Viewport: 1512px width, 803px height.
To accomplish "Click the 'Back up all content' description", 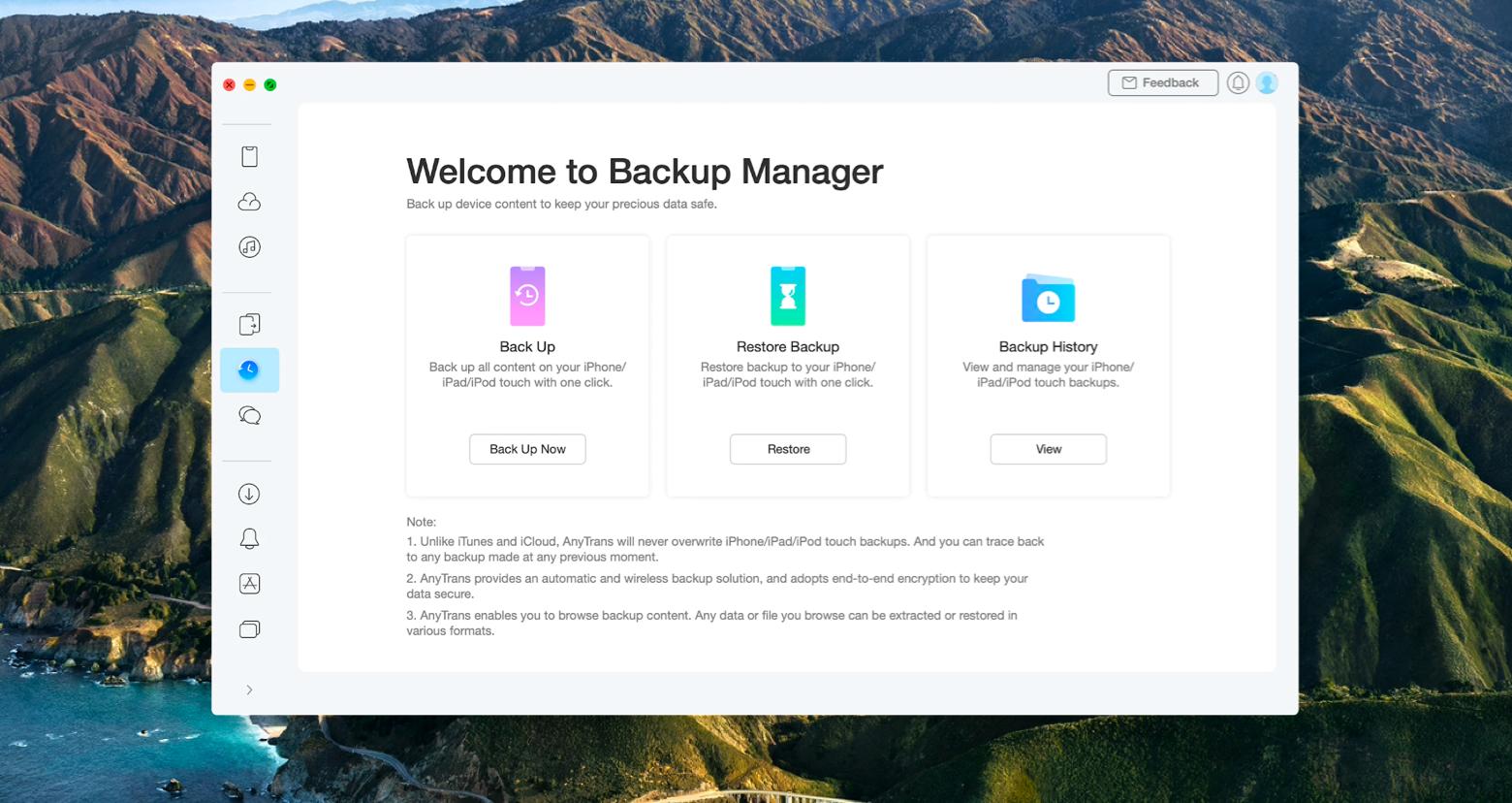I will (x=527, y=374).
